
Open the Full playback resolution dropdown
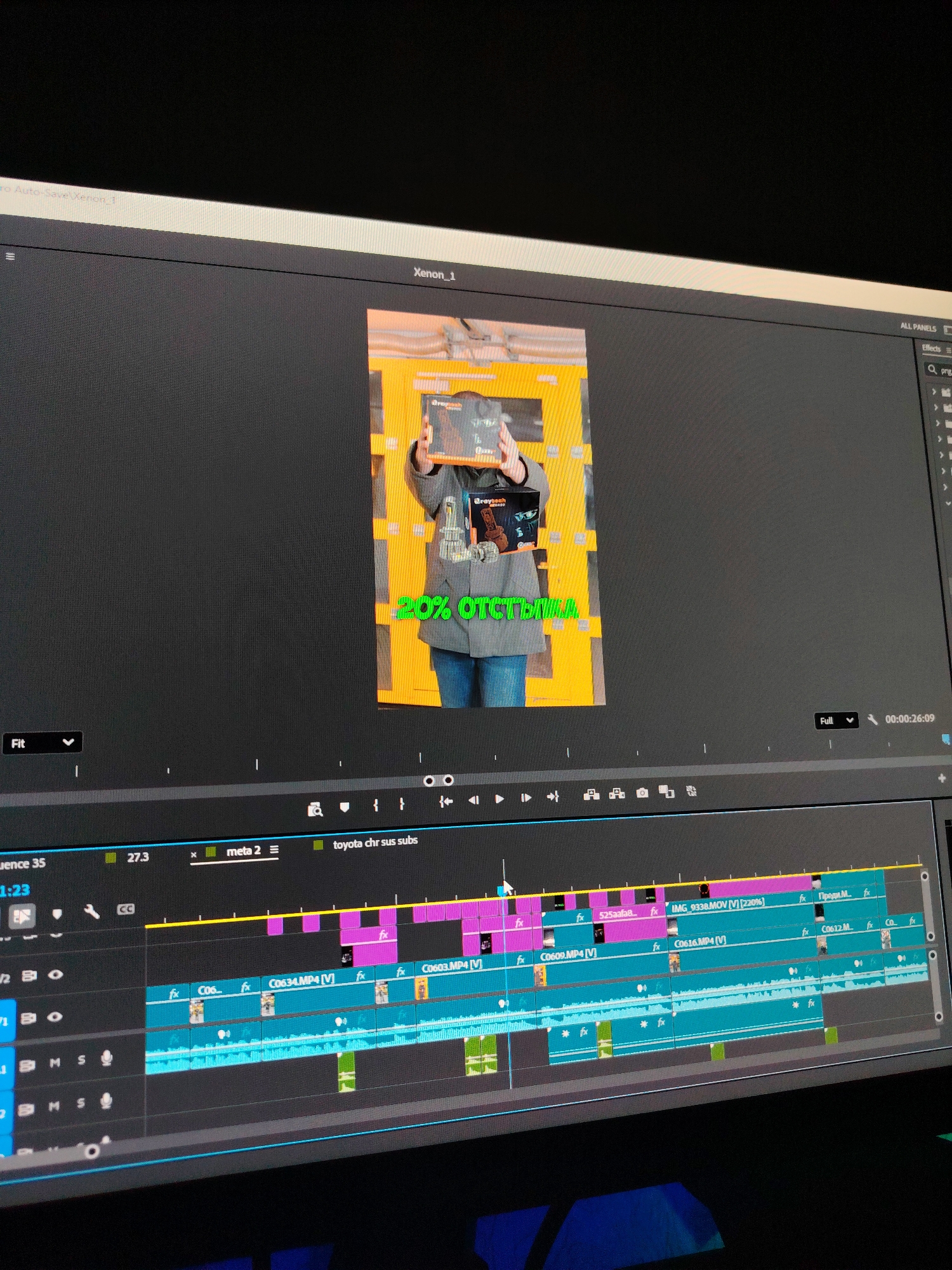836,720
